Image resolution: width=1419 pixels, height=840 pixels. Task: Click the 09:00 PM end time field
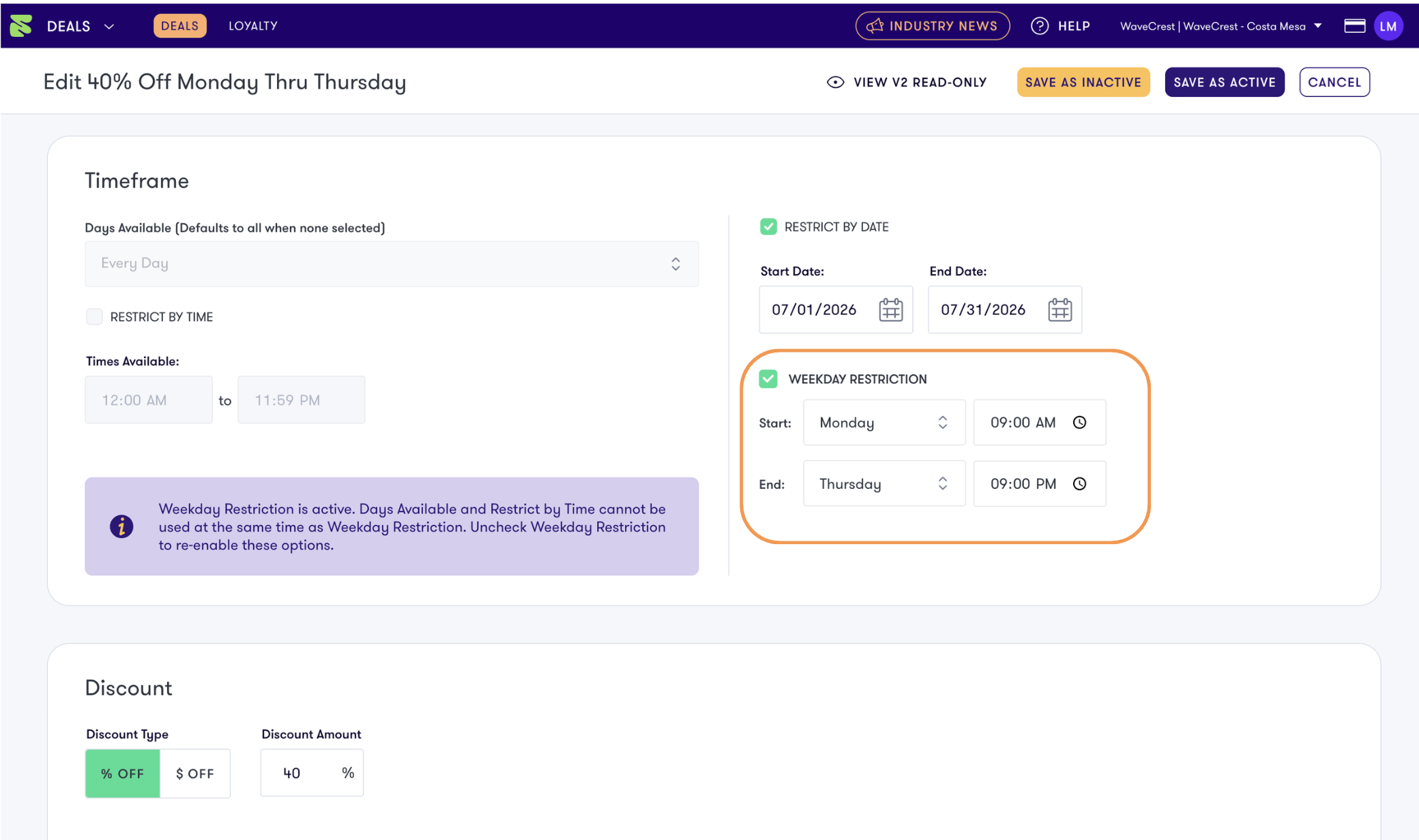pyautogui.click(x=1039, y=483)
